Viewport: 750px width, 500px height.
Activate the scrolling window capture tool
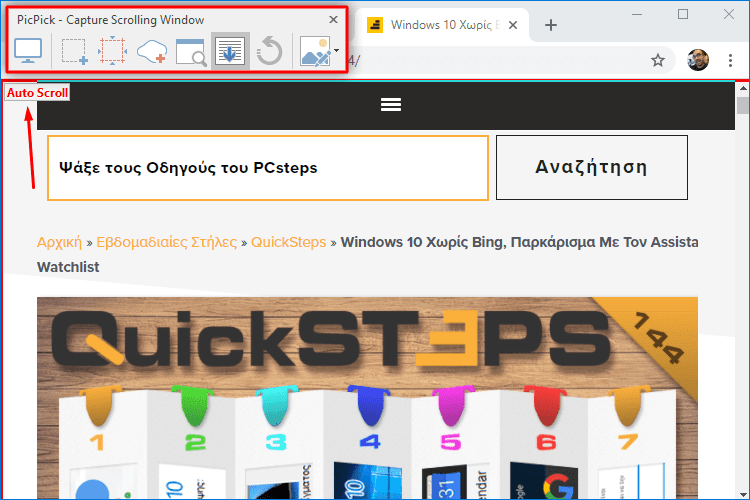click(x=230, y=51)
